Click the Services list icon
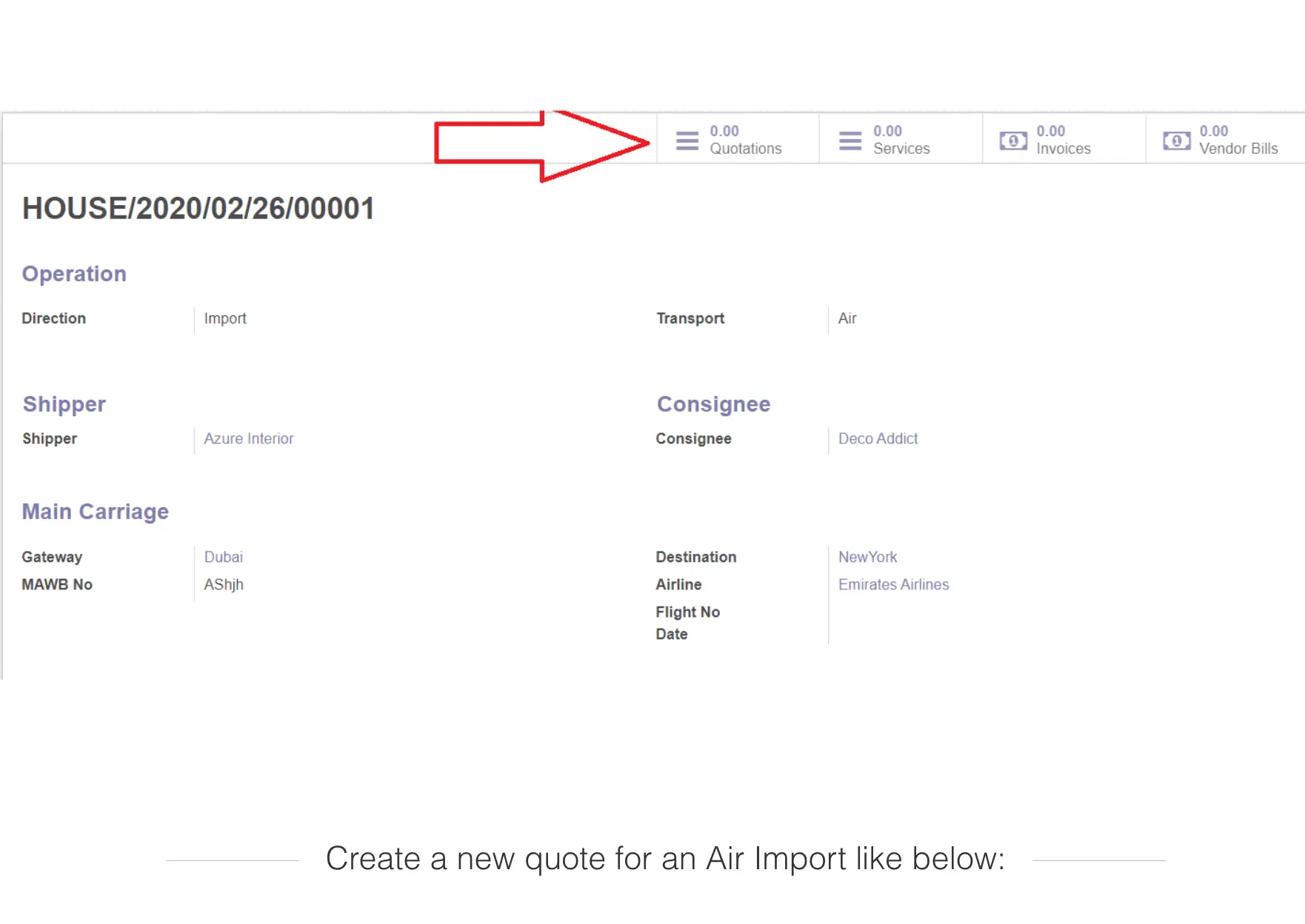Viewport: 1305px width, 924px height. (x=850, y=141)
